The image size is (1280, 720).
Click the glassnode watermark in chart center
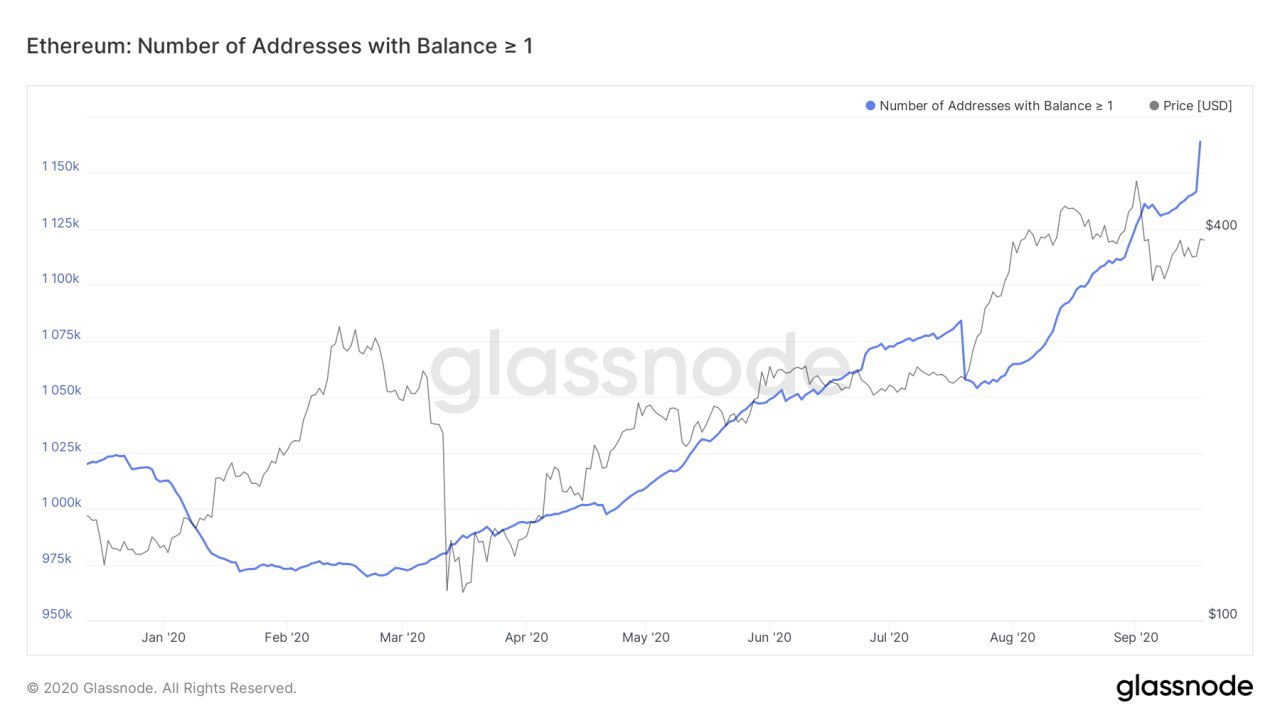coord(640,367)
